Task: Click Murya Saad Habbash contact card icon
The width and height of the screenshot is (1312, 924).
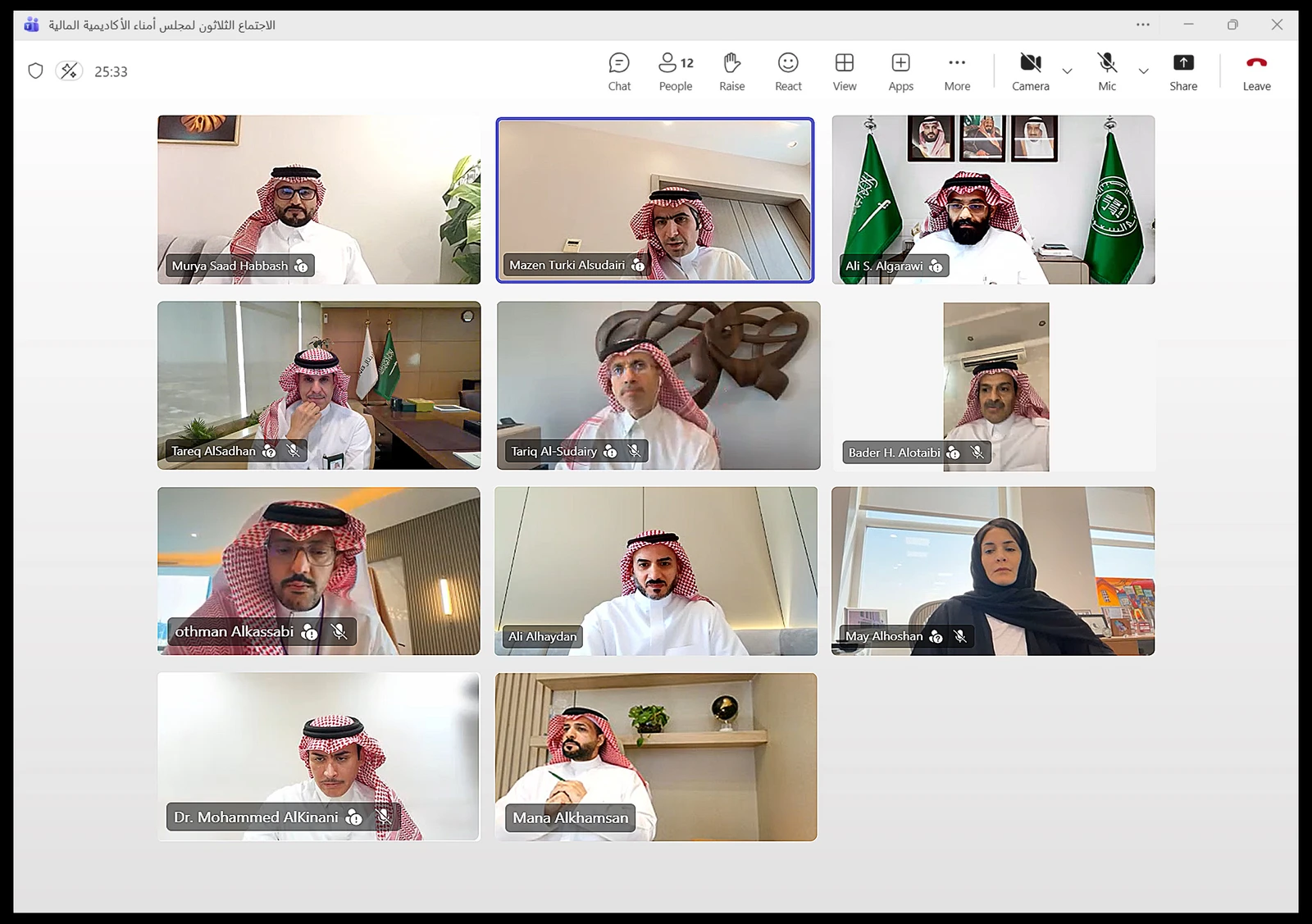Action: pos(301,266)
